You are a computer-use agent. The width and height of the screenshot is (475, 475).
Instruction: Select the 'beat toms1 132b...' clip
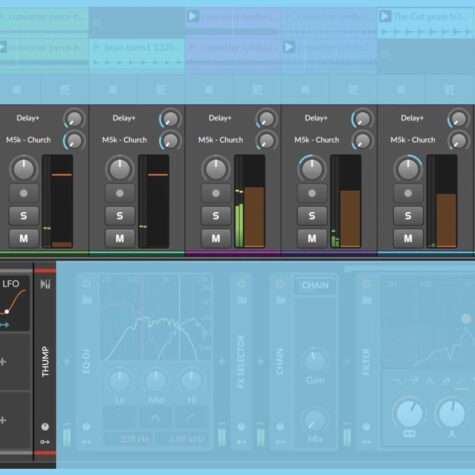137,55
